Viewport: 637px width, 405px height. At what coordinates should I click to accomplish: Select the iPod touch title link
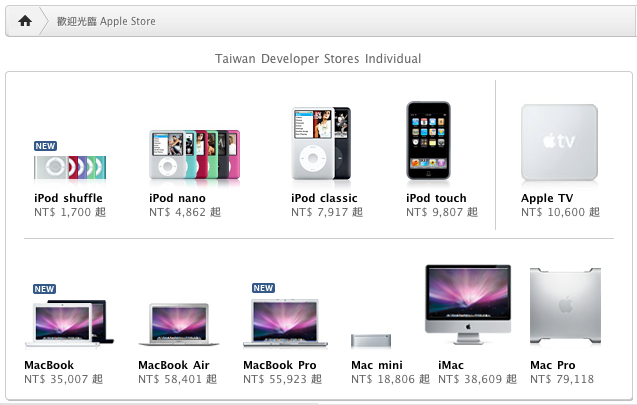436,198
